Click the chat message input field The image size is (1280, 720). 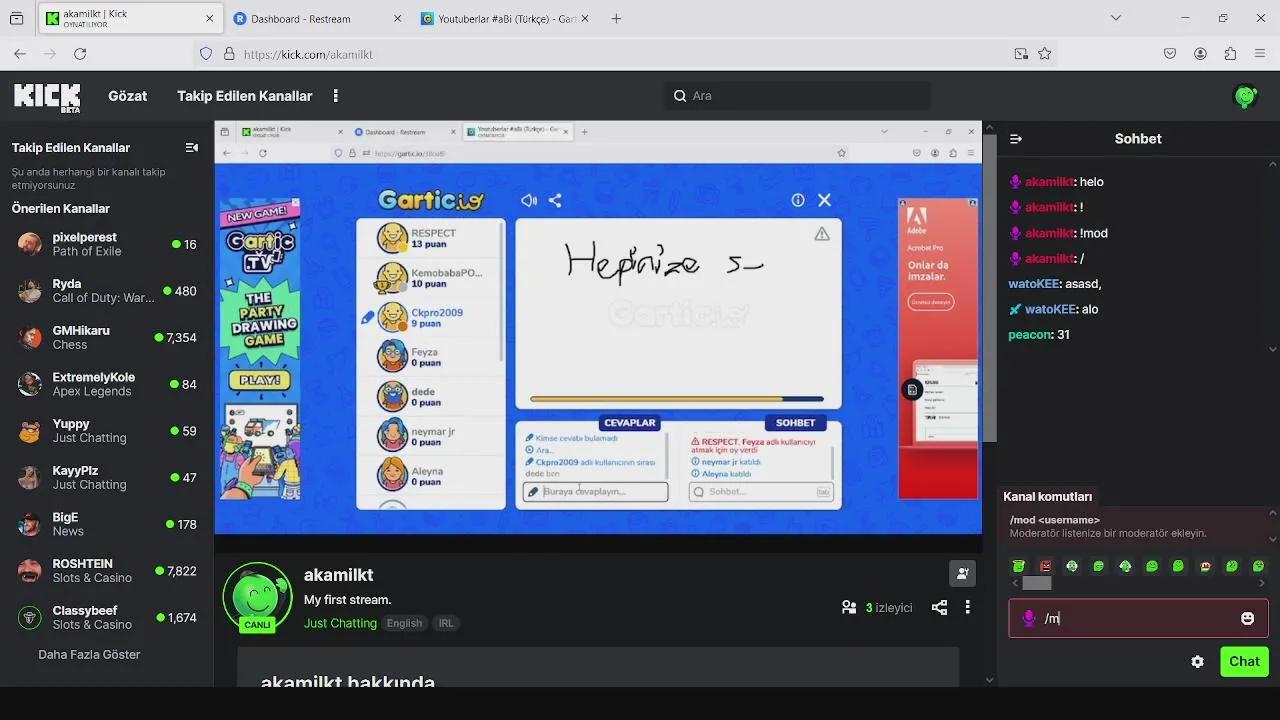click(1138, 618)
